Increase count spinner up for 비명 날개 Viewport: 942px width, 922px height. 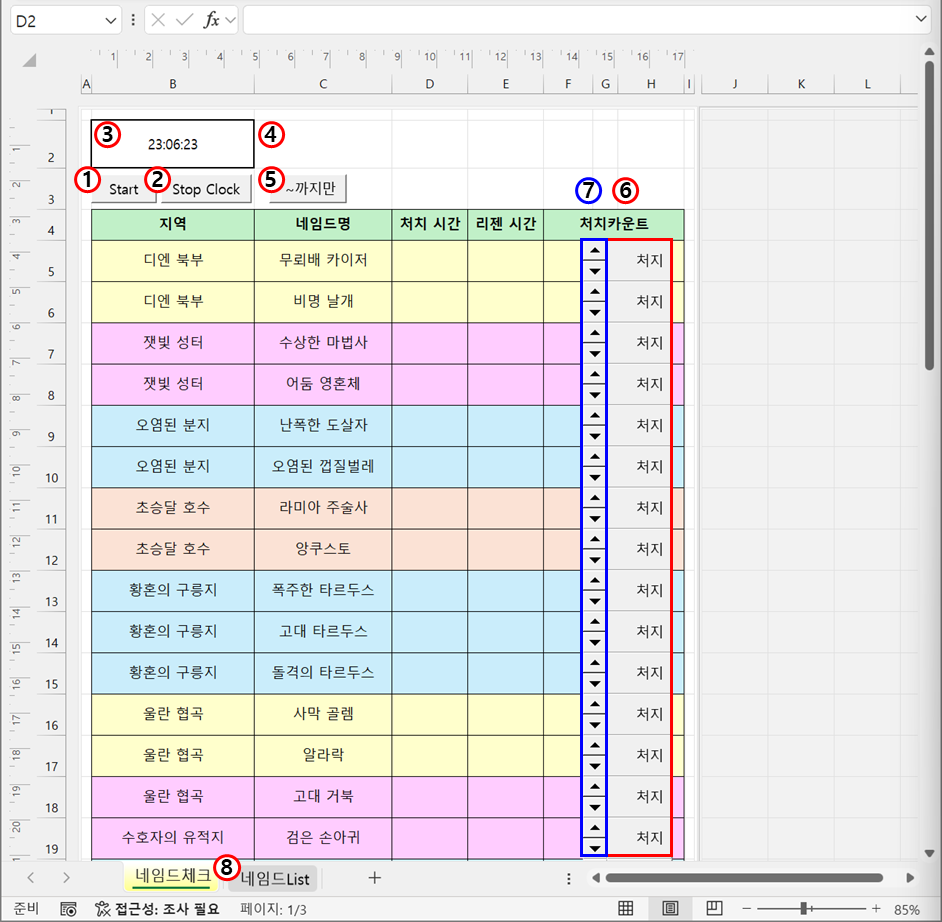(x=595, y=292)
